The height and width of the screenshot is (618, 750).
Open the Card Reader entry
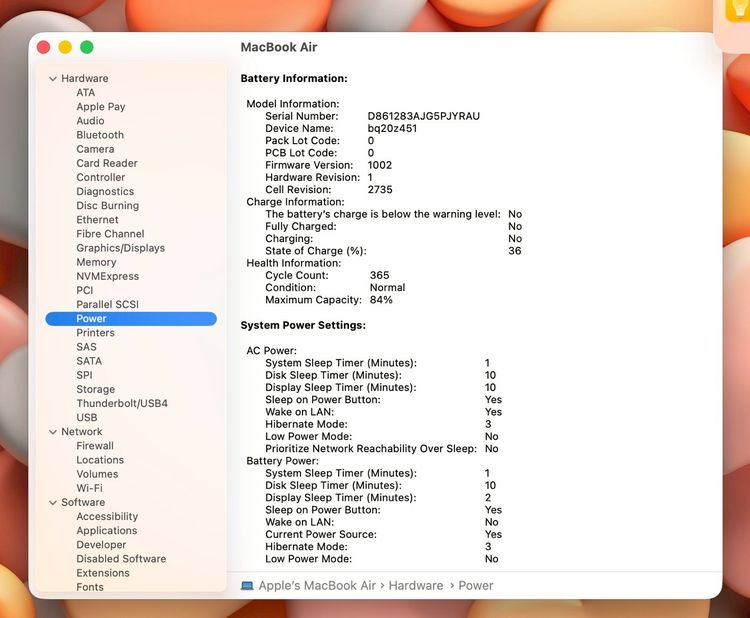point(107,163)
